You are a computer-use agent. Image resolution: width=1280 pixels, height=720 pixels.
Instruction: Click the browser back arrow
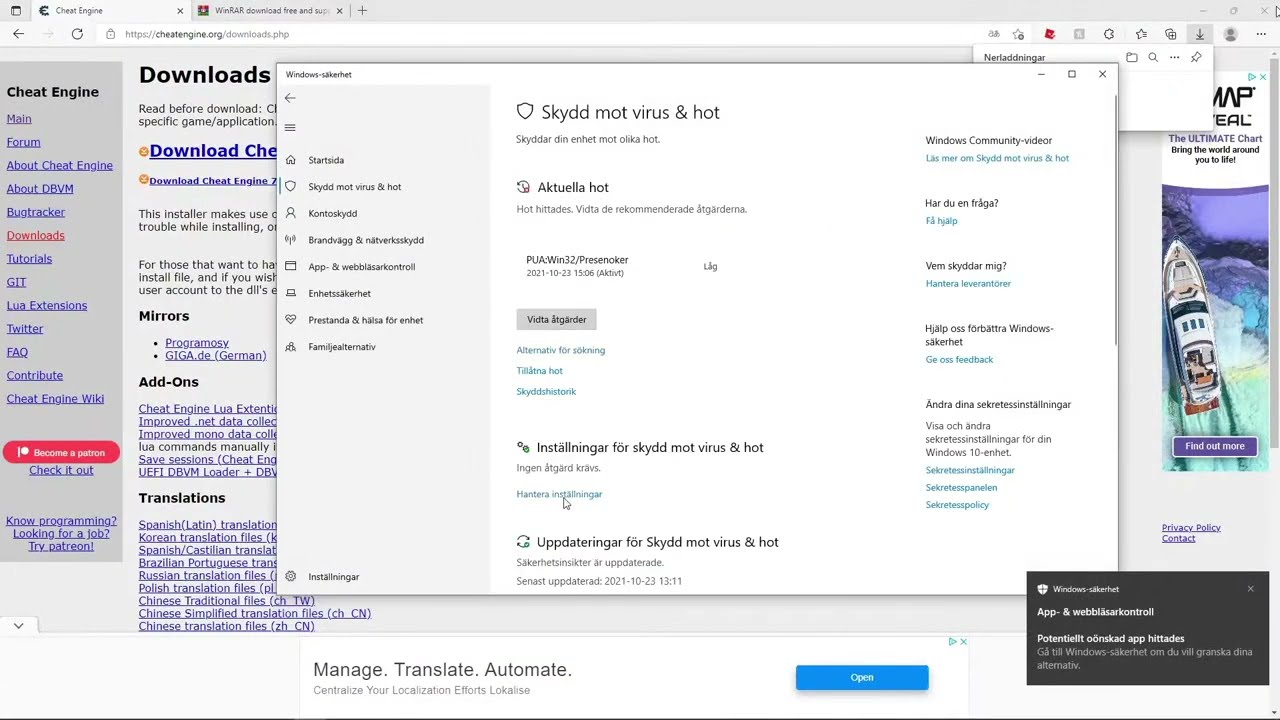[x=18, y=34]
